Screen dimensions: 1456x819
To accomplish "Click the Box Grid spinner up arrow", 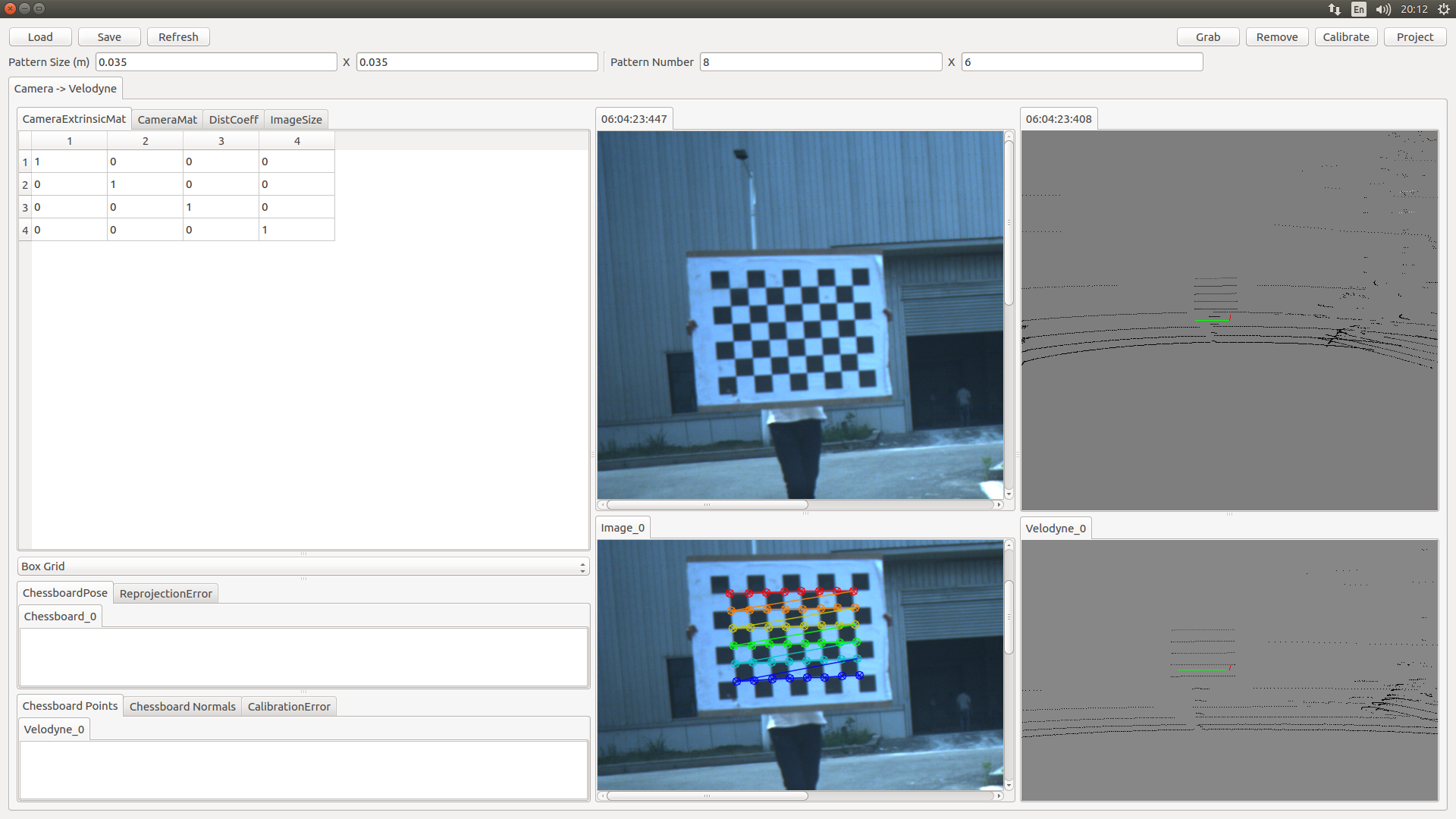I will [x=582, y=562].
